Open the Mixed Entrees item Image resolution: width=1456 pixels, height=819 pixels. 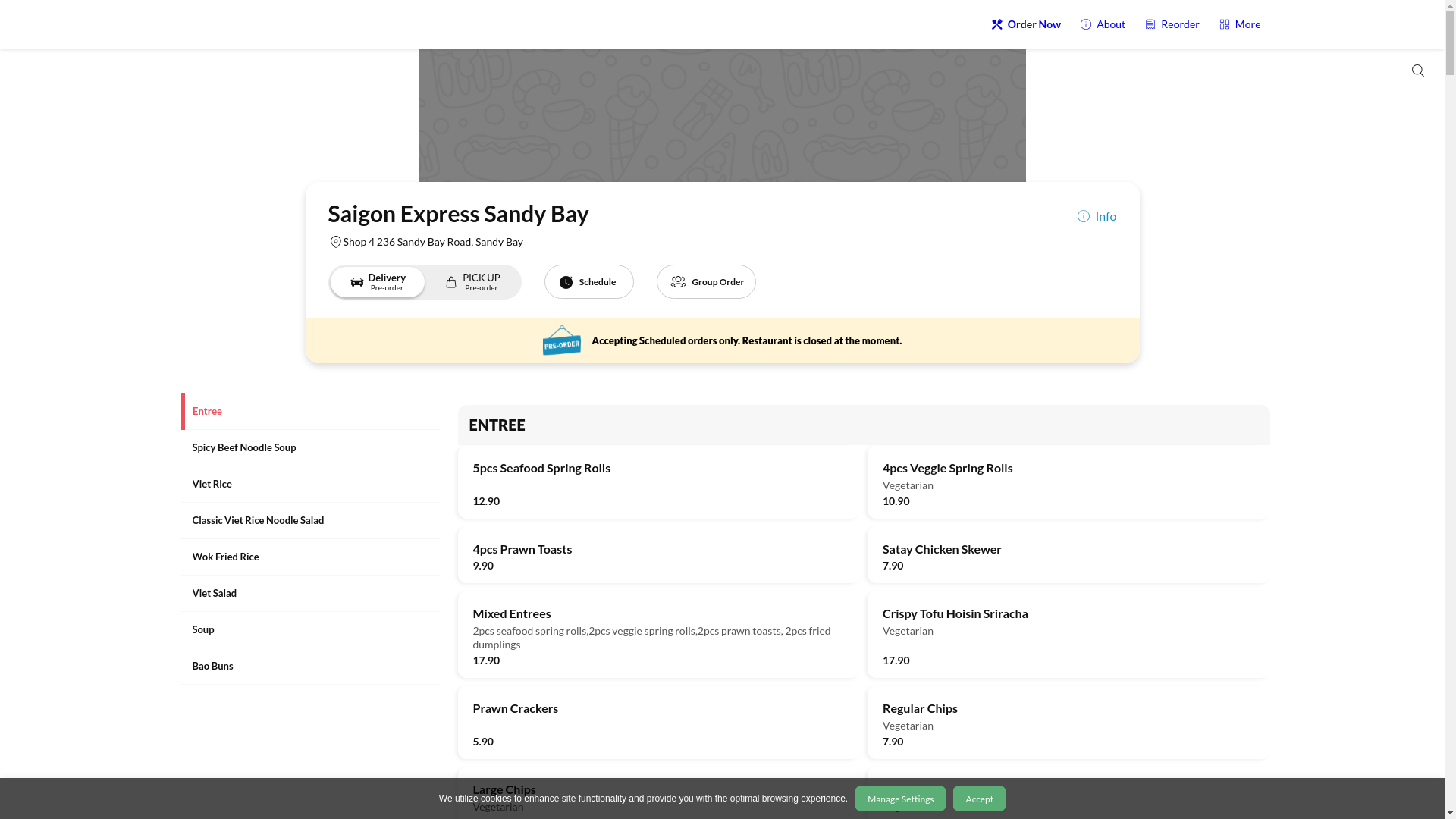click(x=658, y=635)
